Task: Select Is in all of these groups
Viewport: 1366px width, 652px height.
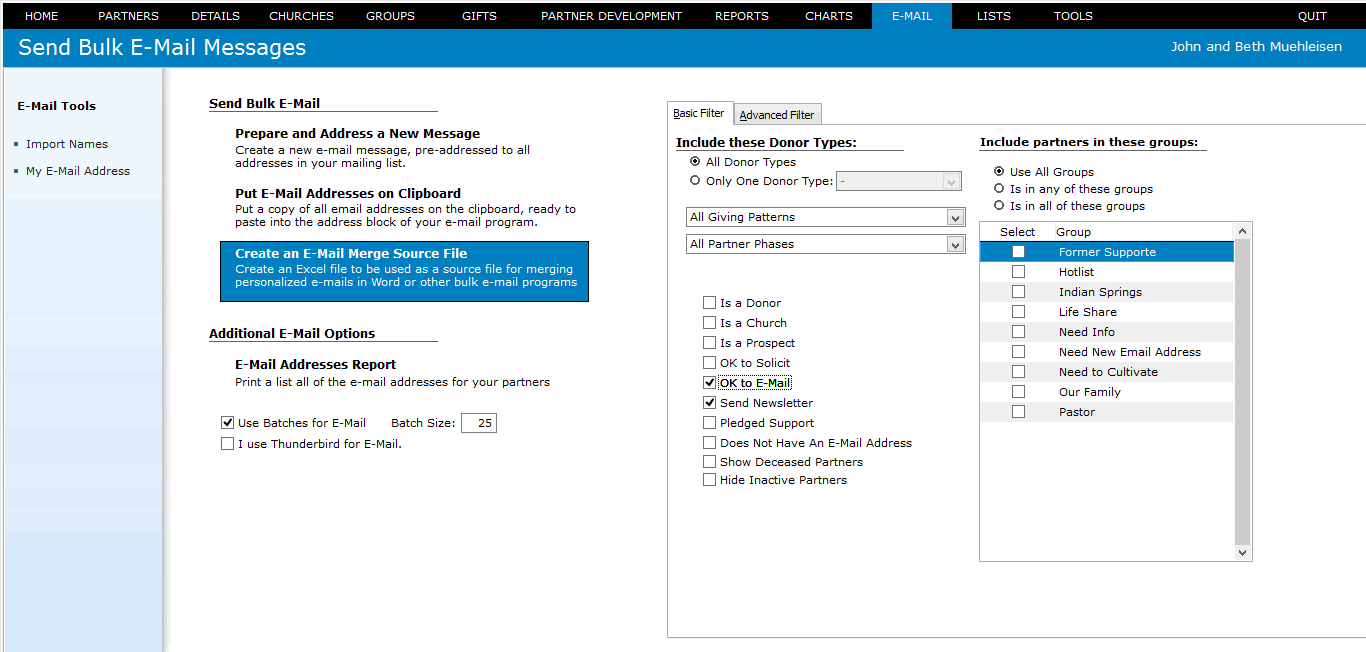Action: point(999,205)
